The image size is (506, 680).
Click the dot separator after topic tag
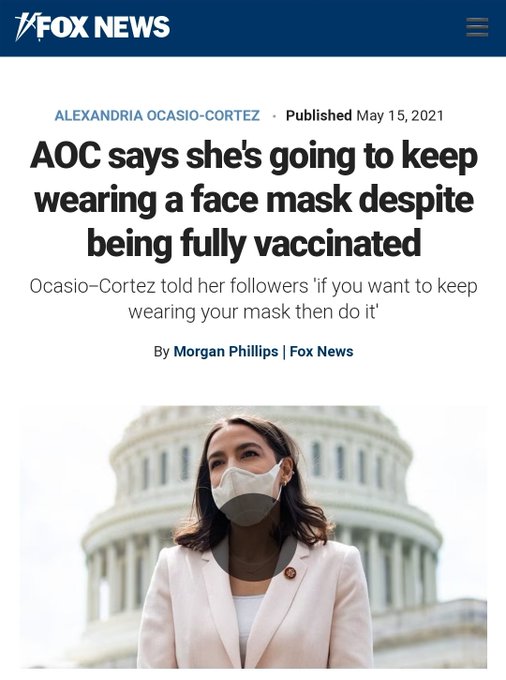[274, 116]
